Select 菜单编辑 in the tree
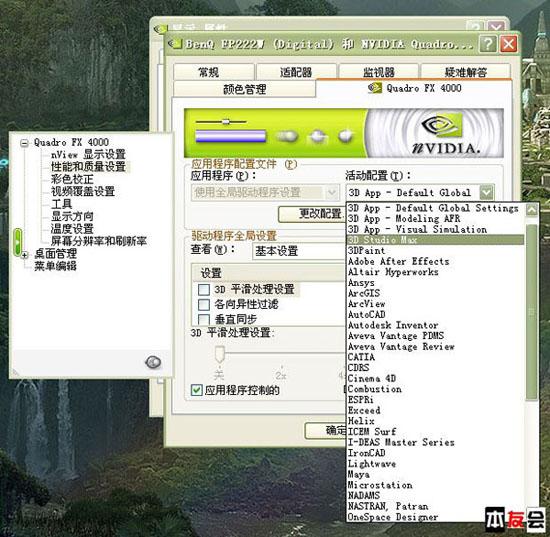The image size is (550, 537). point(55,266)
